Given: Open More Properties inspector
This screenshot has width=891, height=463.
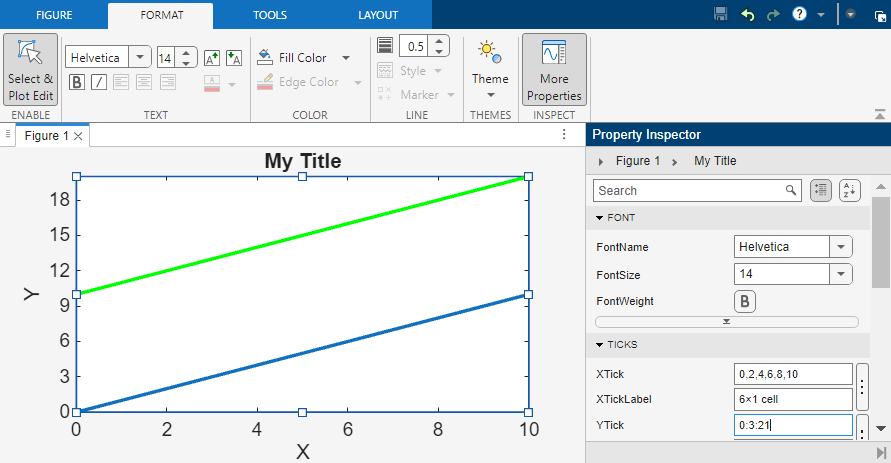Looking at the screenshot, I should [554, 70].
